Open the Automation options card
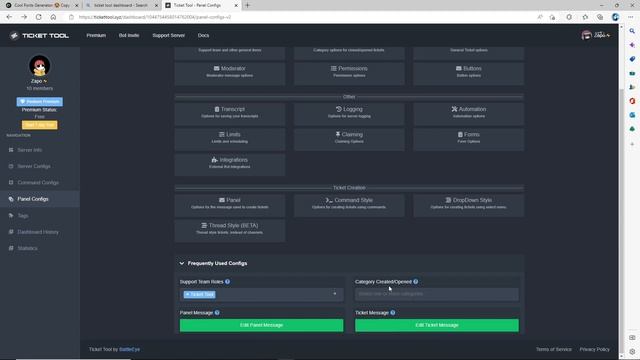The height and width of the screenshot is (360, 640). coord(469,113)
